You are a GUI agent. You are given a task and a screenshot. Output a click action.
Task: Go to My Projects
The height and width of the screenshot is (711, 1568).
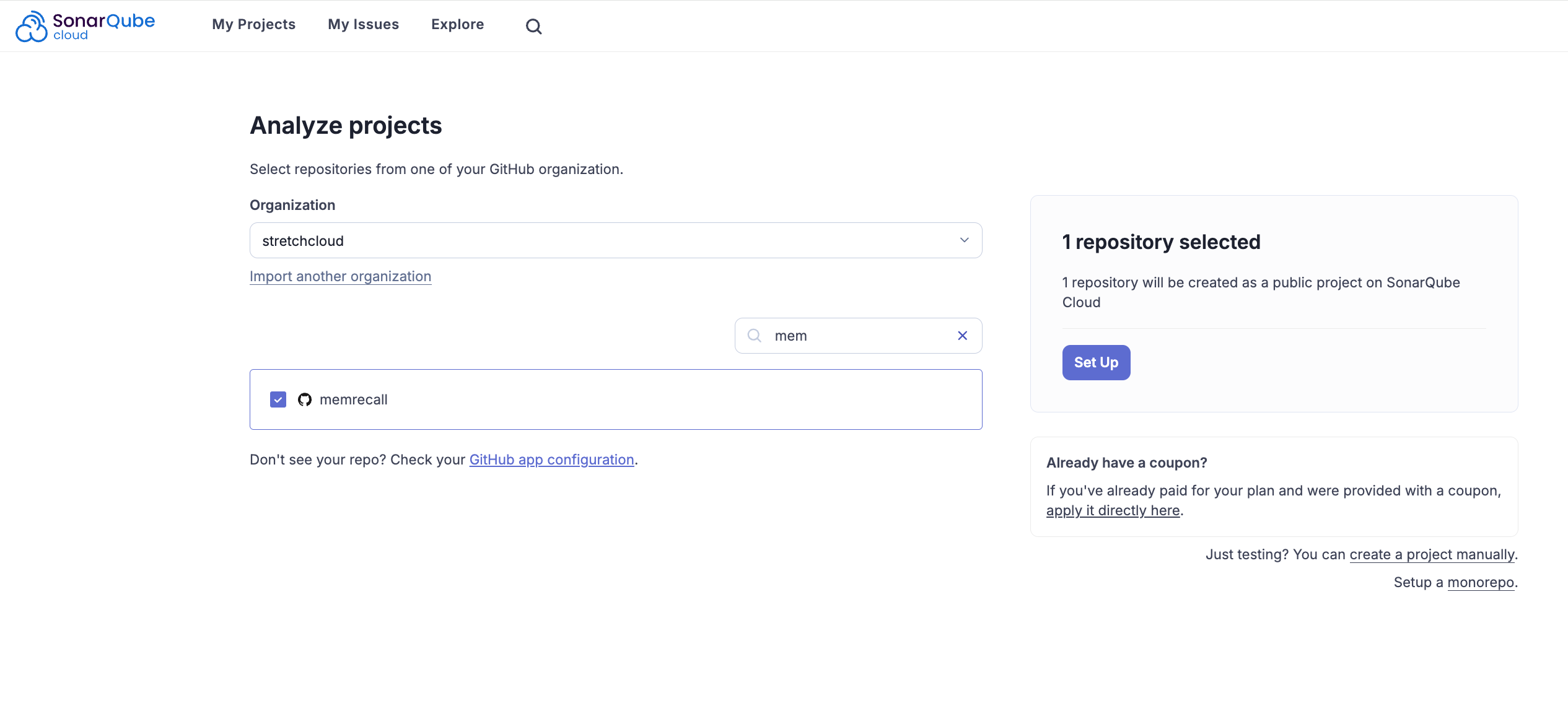point(253,25)
